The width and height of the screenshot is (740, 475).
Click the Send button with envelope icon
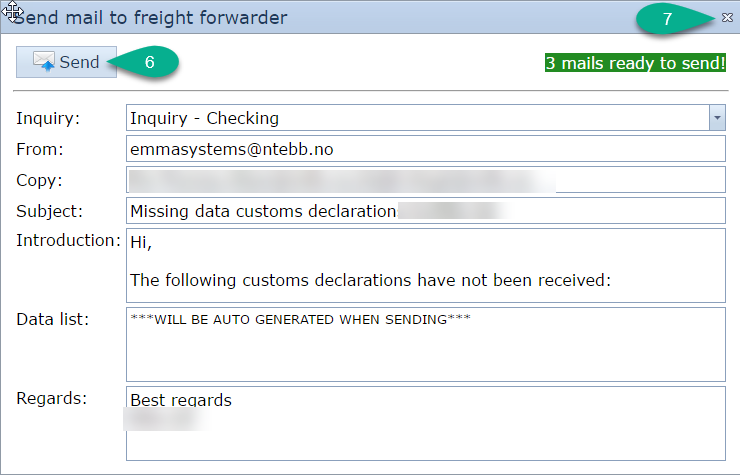67,62
